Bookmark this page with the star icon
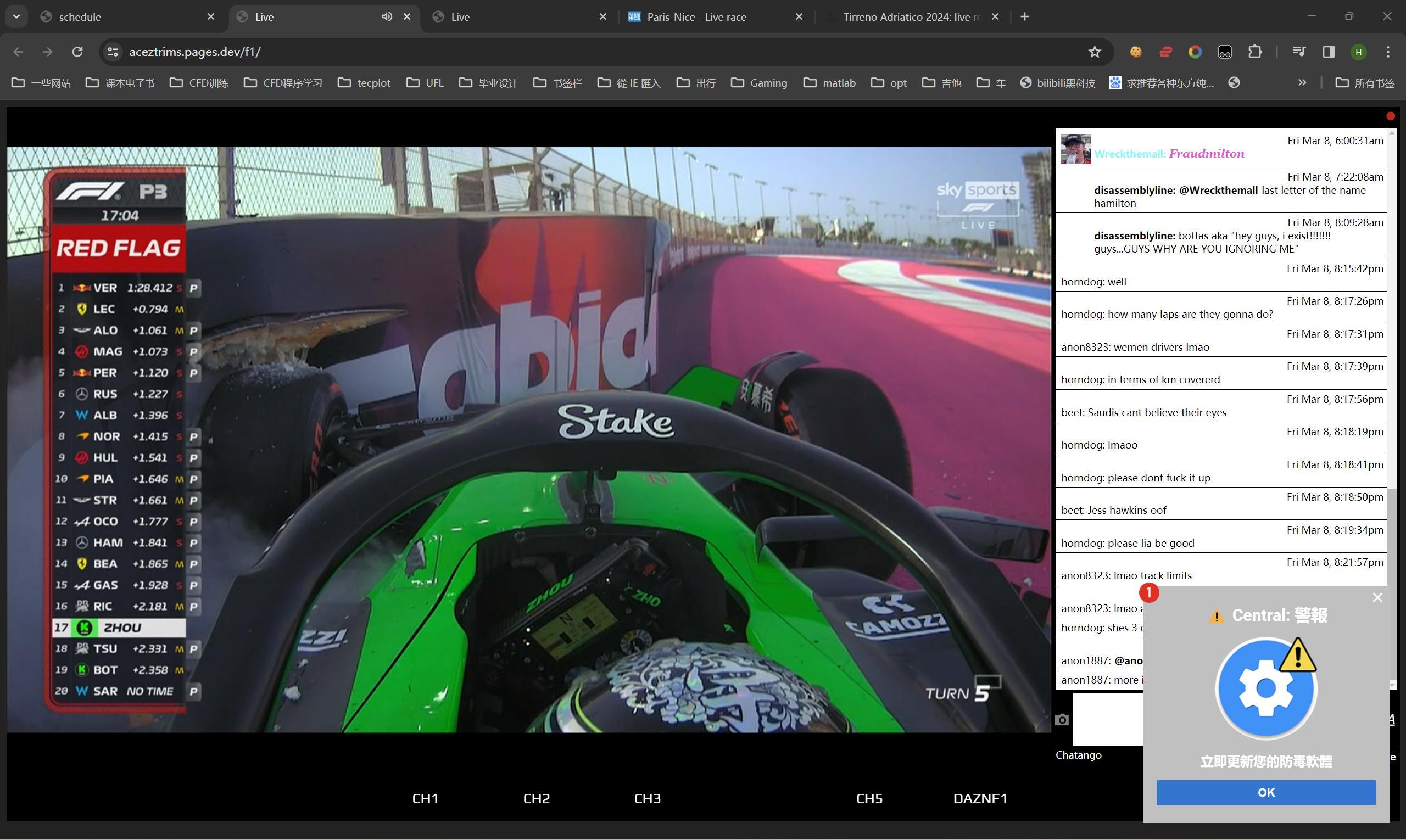 1095,52
